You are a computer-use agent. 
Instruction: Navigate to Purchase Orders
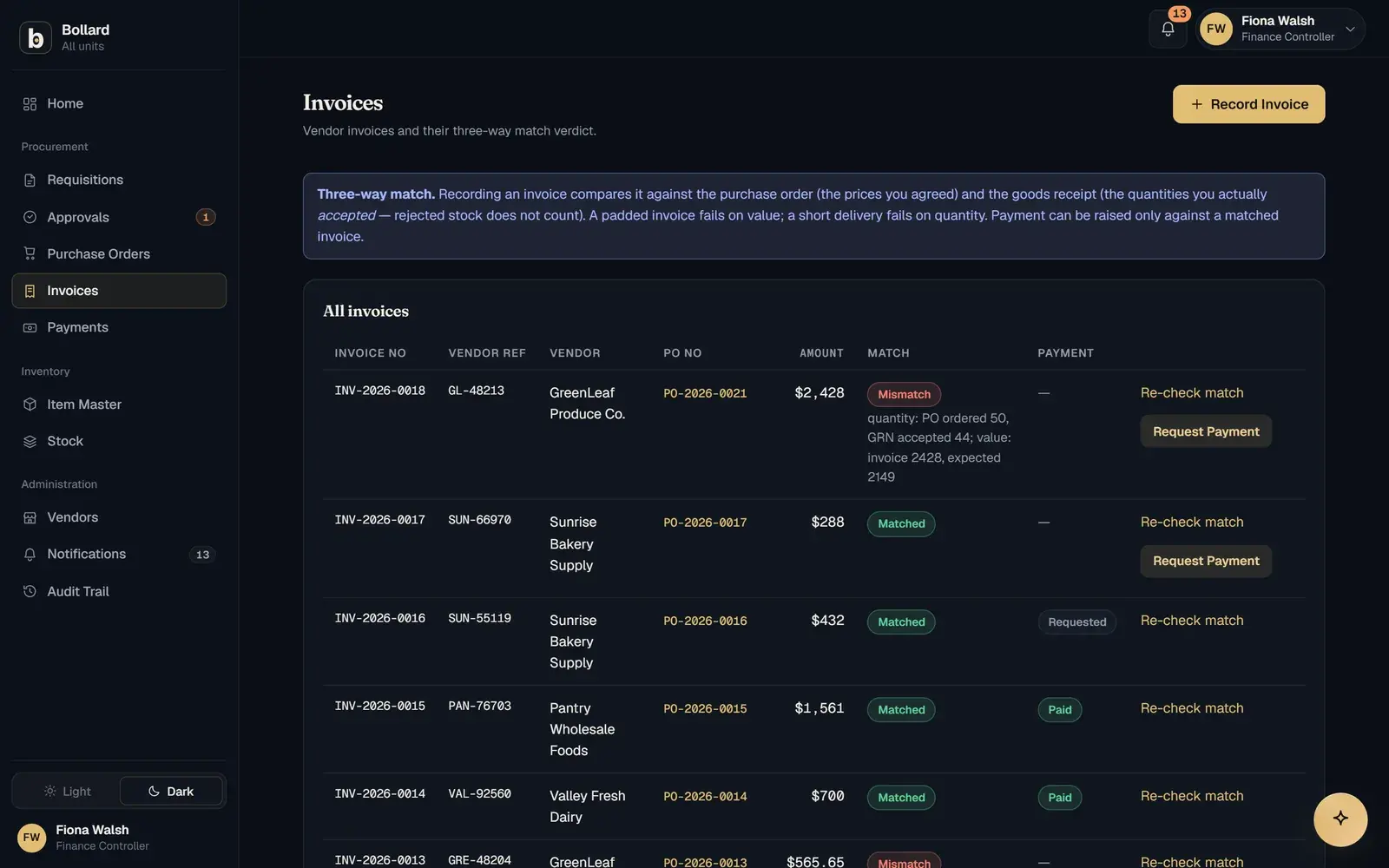pyautogui.click(x=119, y=253)
